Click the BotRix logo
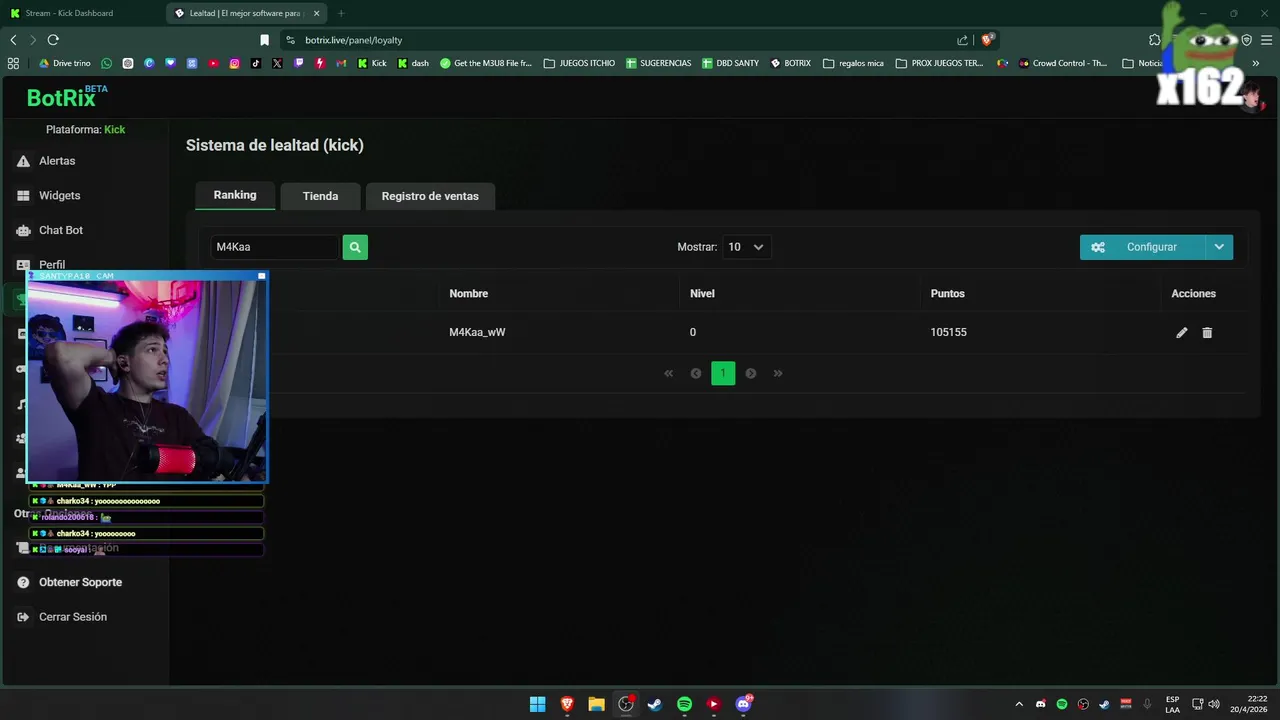This screenshot has height=720, width=1280. (67, 97)
